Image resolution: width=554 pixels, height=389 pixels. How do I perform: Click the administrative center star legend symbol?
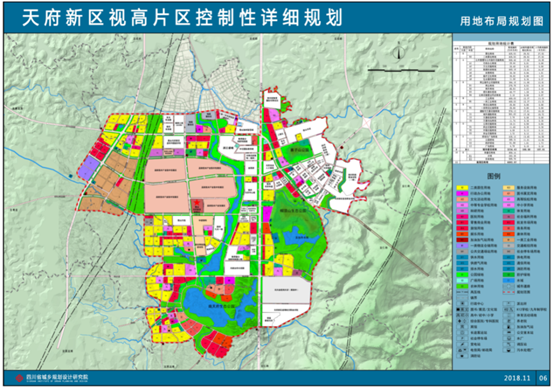462,303
